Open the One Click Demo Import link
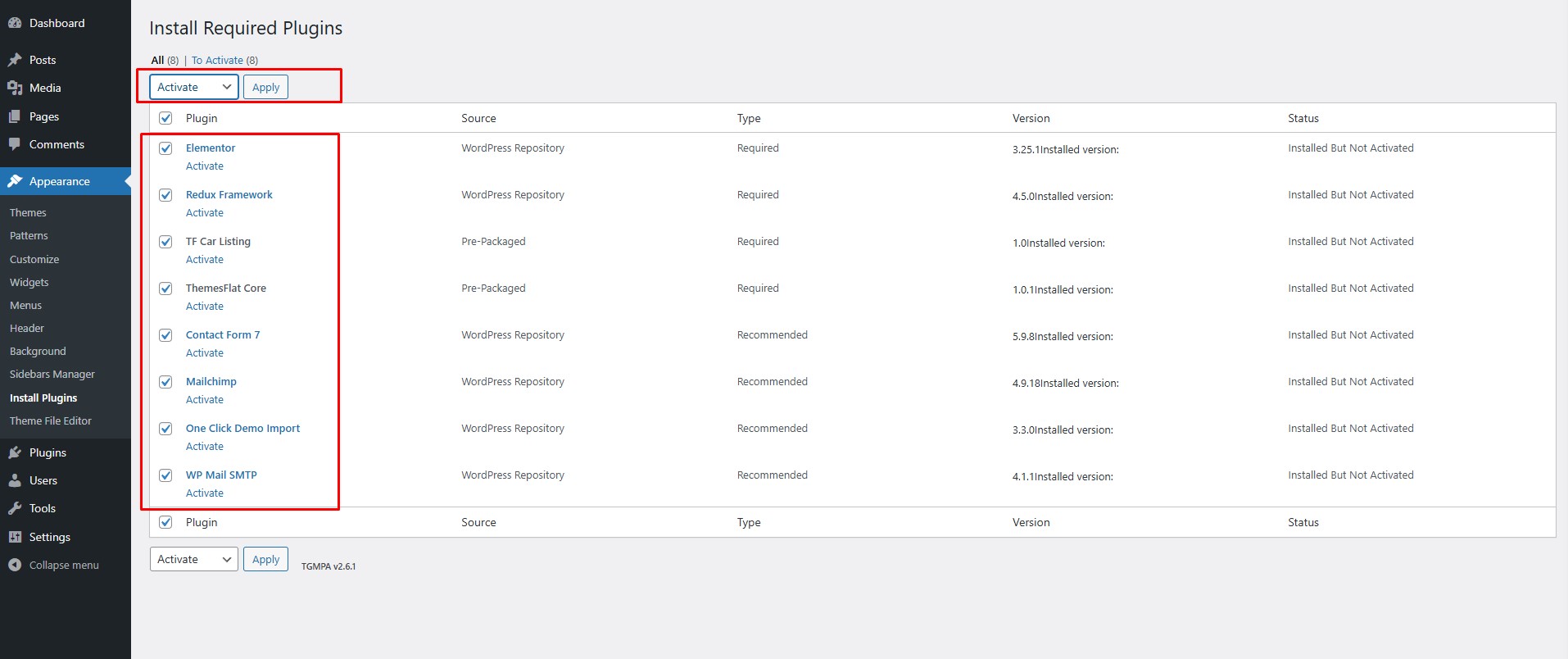 point(242,429)
